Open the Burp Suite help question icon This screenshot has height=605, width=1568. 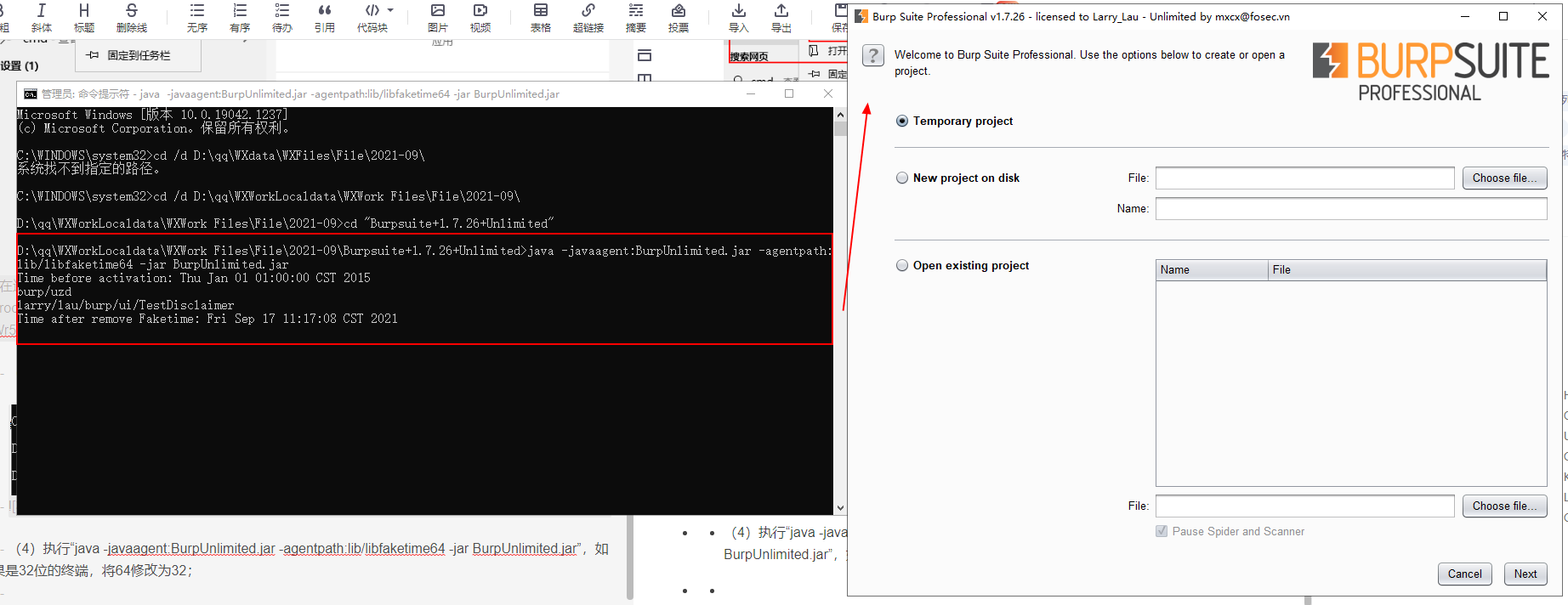pyautogui.click(x=873, y=55)
